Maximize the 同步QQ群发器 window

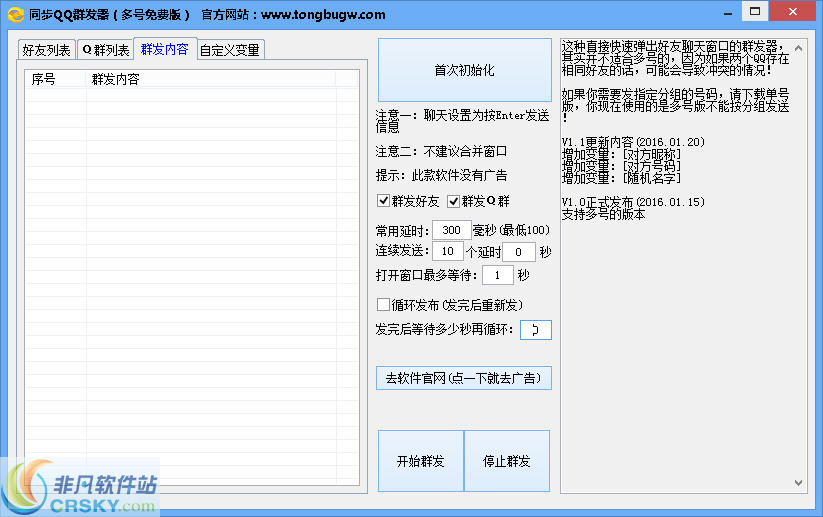(755, 11)
